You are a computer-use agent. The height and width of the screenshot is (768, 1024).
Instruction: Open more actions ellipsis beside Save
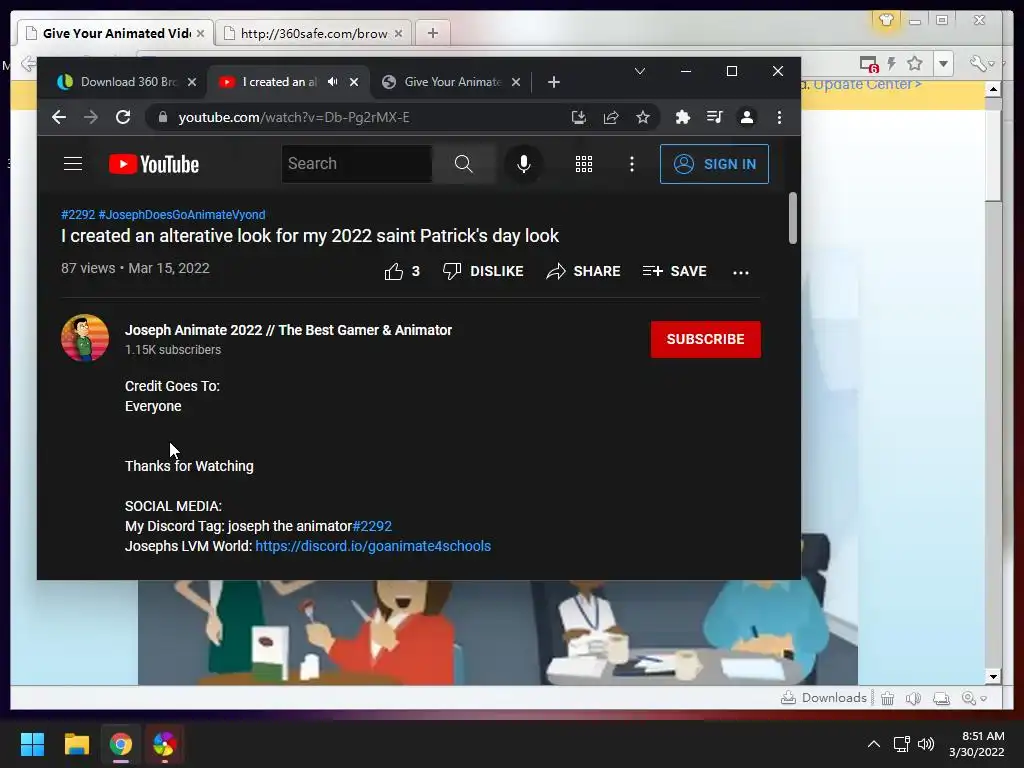(741, 272)
